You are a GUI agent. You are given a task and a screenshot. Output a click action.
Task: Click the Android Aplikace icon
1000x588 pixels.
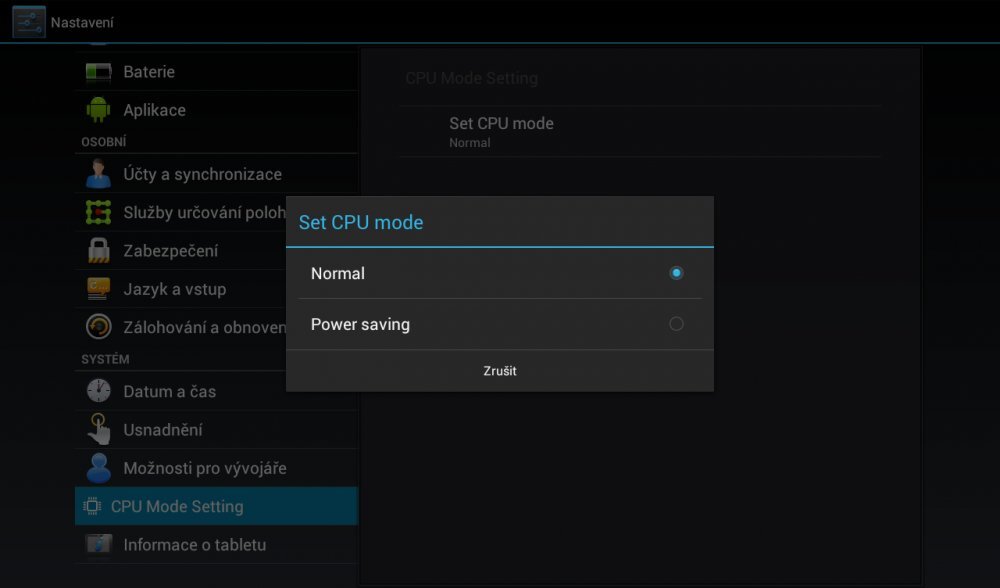tap(98, 110)
